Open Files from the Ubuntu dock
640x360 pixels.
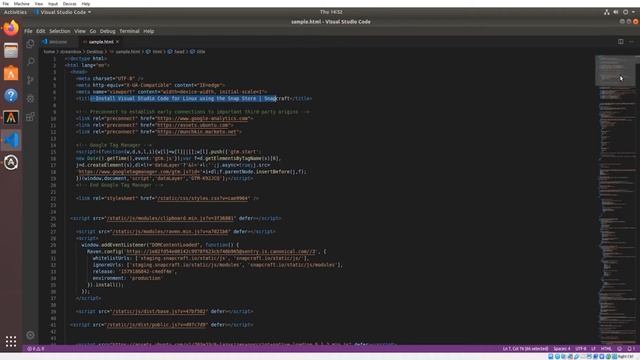point(11,51)
